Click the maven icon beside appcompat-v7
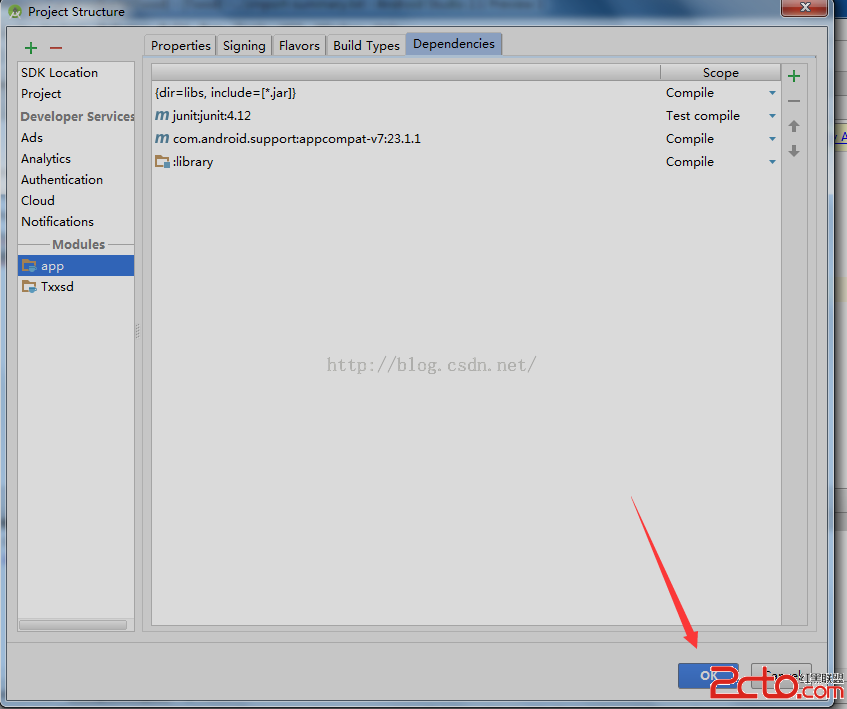847x709 pixels. [x=162, y=138]
